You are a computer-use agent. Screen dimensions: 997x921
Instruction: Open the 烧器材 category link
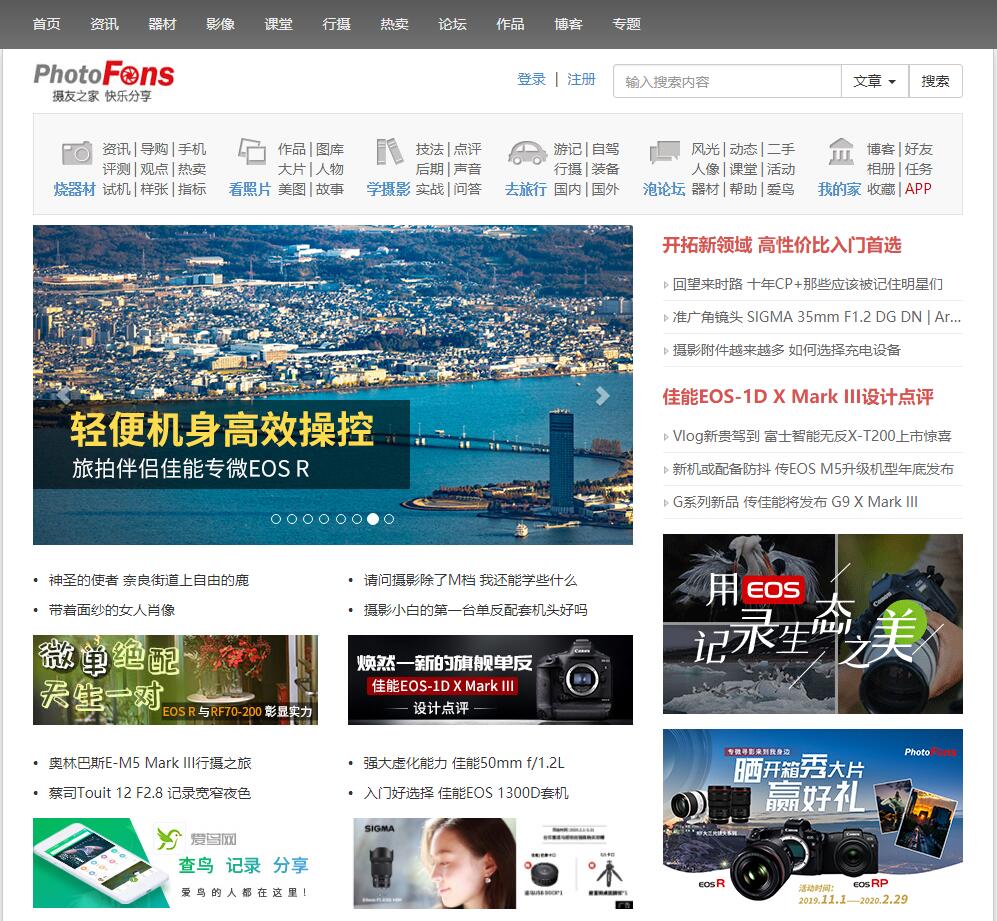(74, 189)
